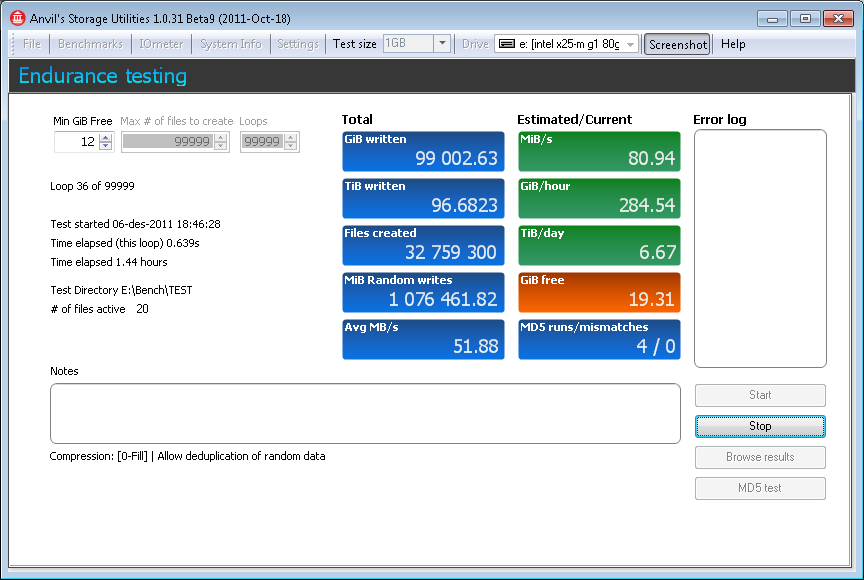Decrease the Loops value
Screen dimensions: 864x580
[x=291, y=146]
